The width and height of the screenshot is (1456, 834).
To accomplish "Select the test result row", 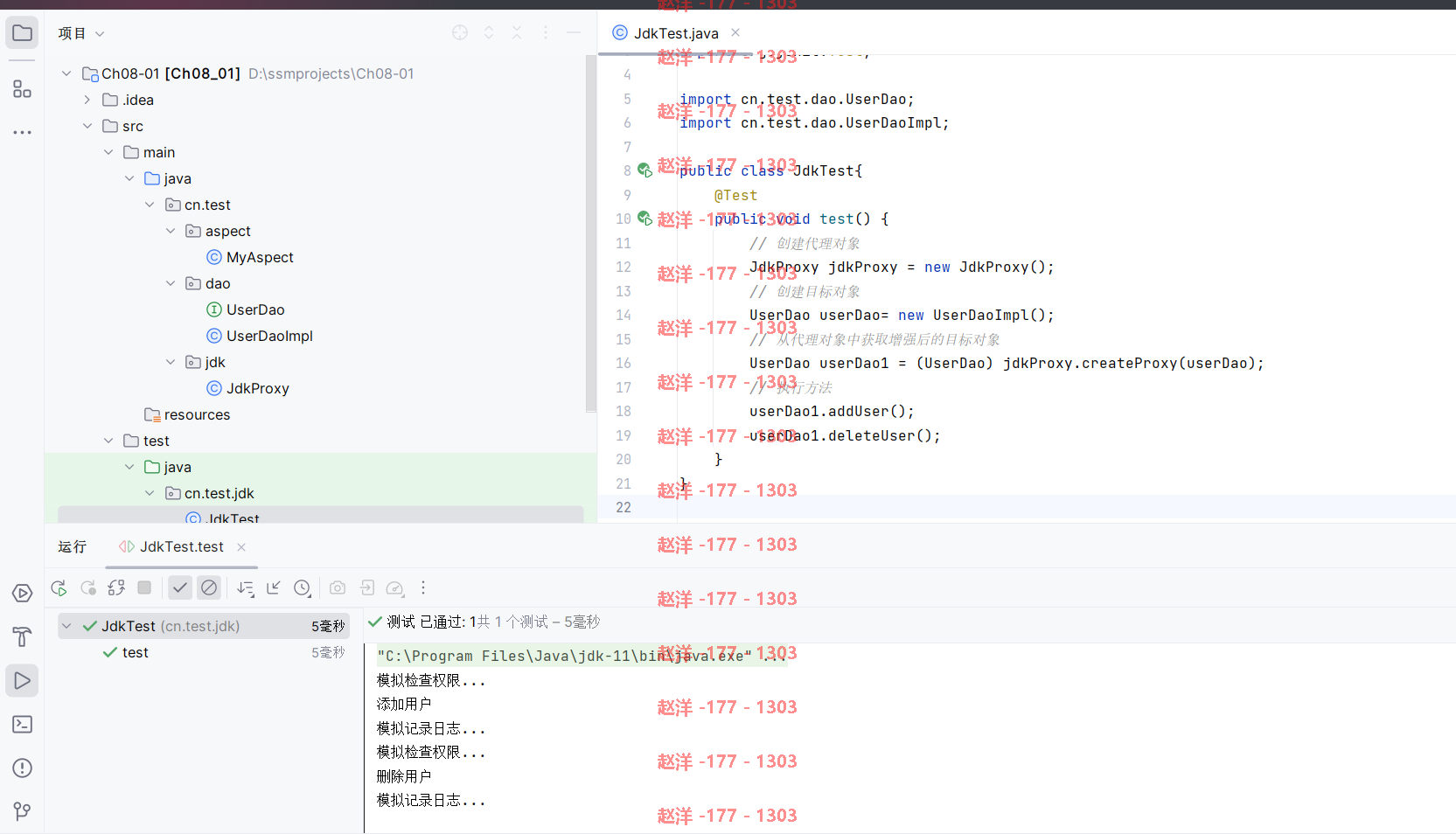I will 204,652.
